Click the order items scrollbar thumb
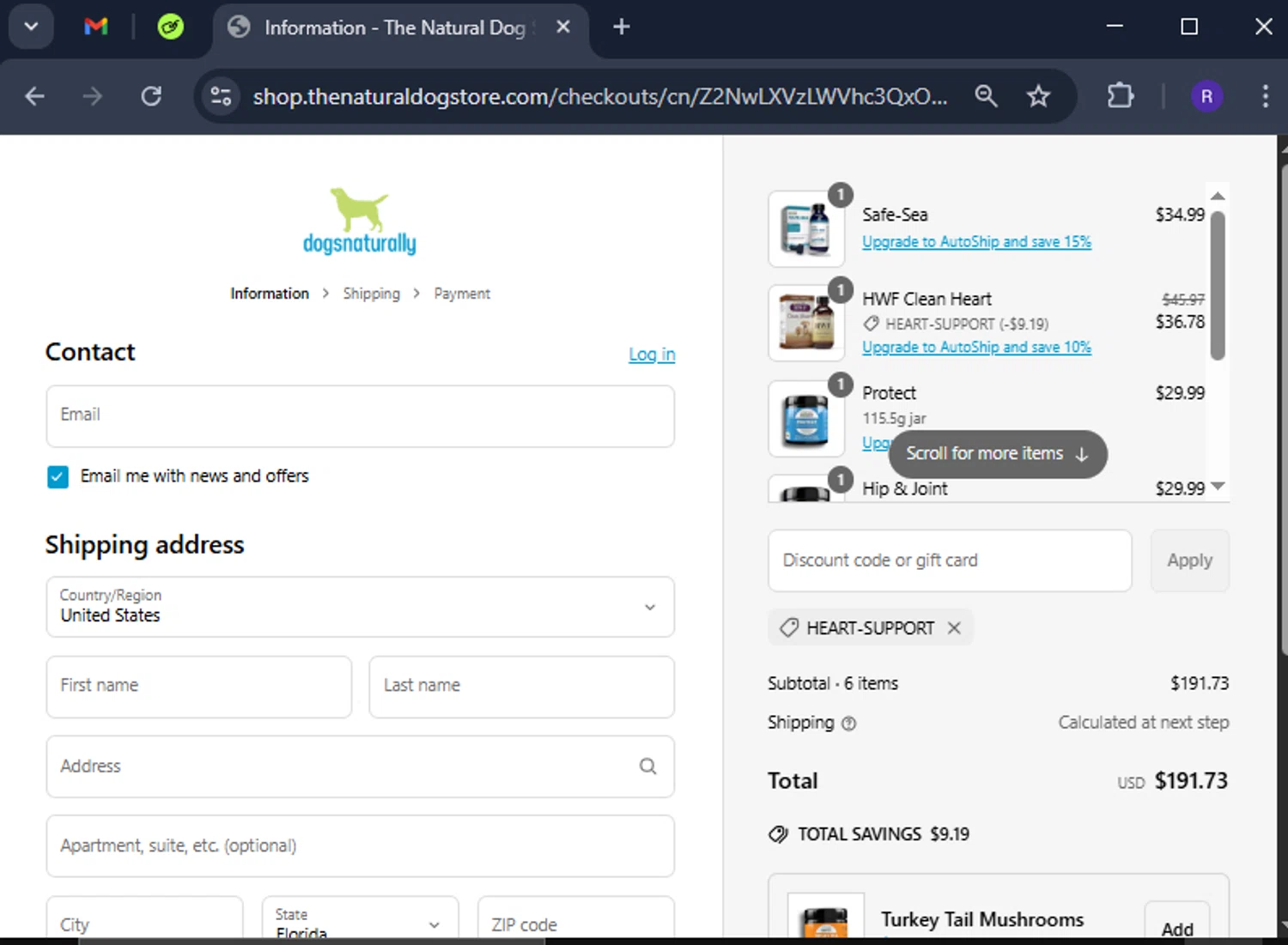 click(x=1218, y=285)
